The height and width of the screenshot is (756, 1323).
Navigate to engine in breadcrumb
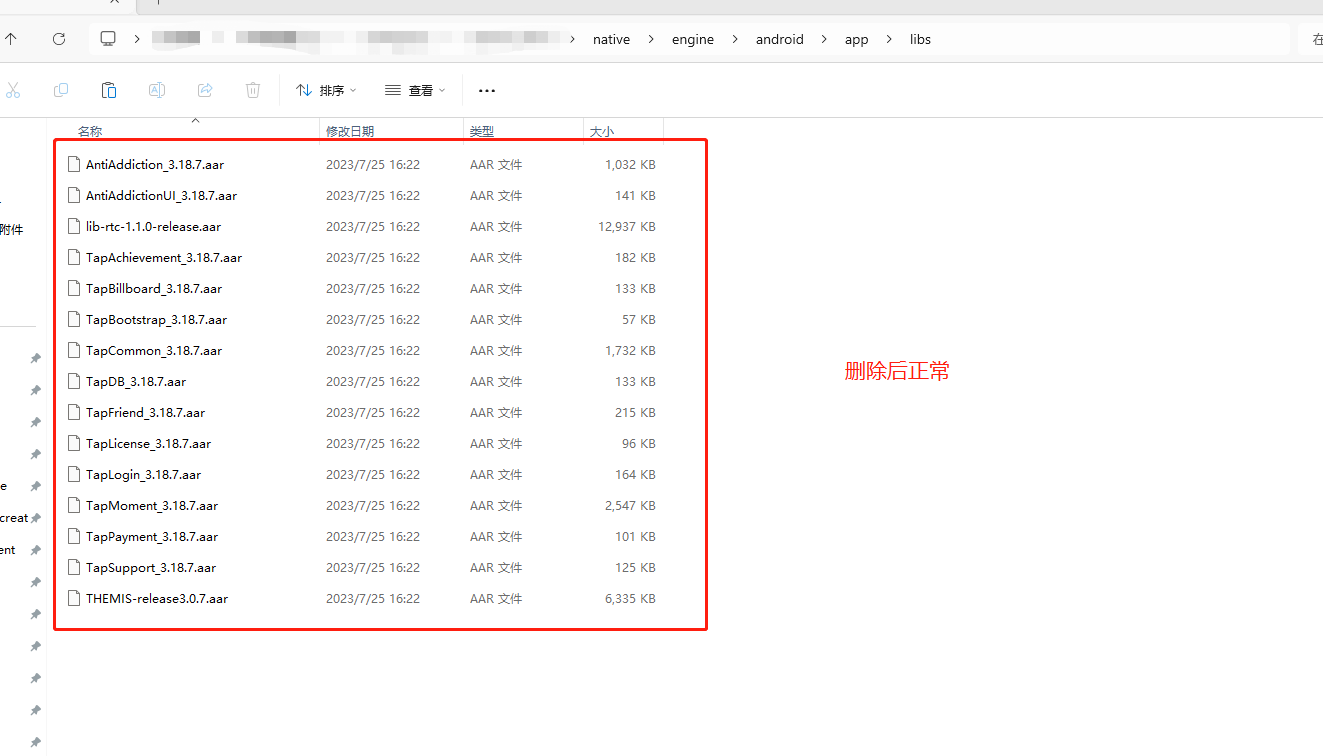coord(693,39)
